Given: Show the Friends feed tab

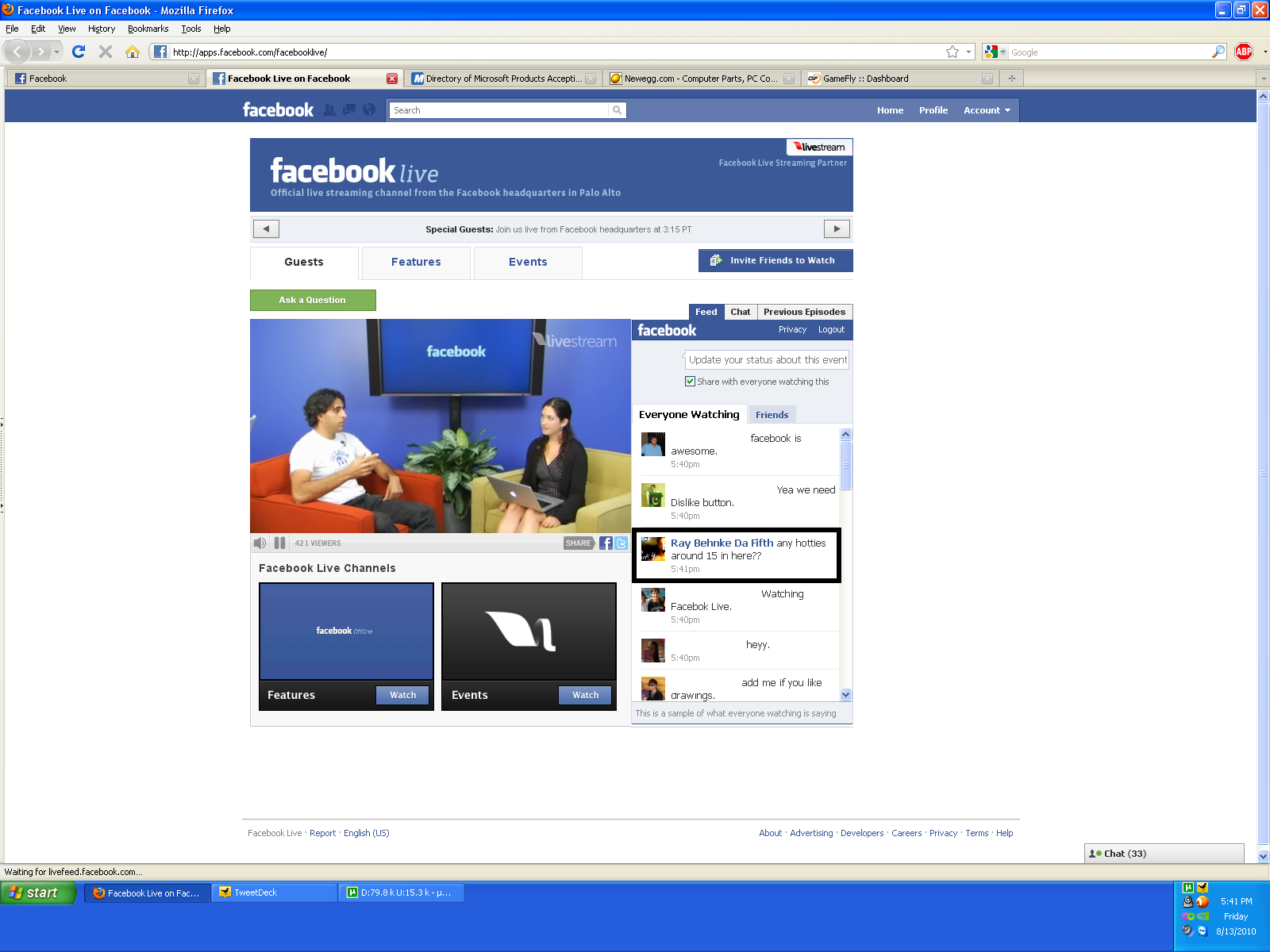Looking at the screenshot, I should pos(772,415).
